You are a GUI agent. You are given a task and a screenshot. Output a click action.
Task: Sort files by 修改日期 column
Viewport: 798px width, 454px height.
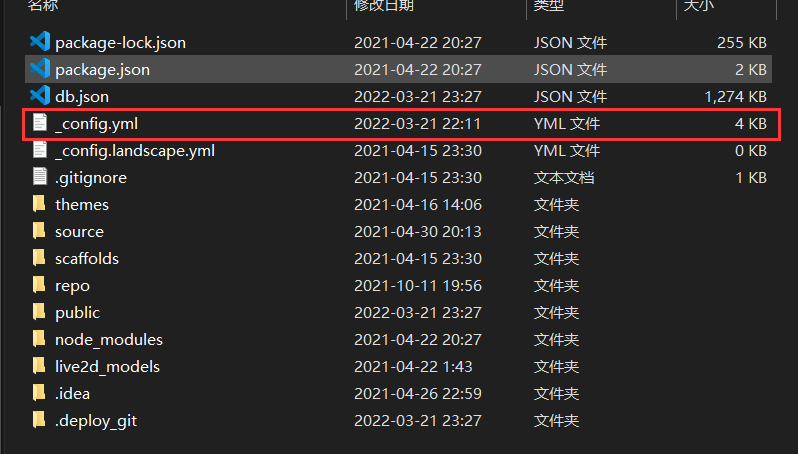tap(384, 6)
